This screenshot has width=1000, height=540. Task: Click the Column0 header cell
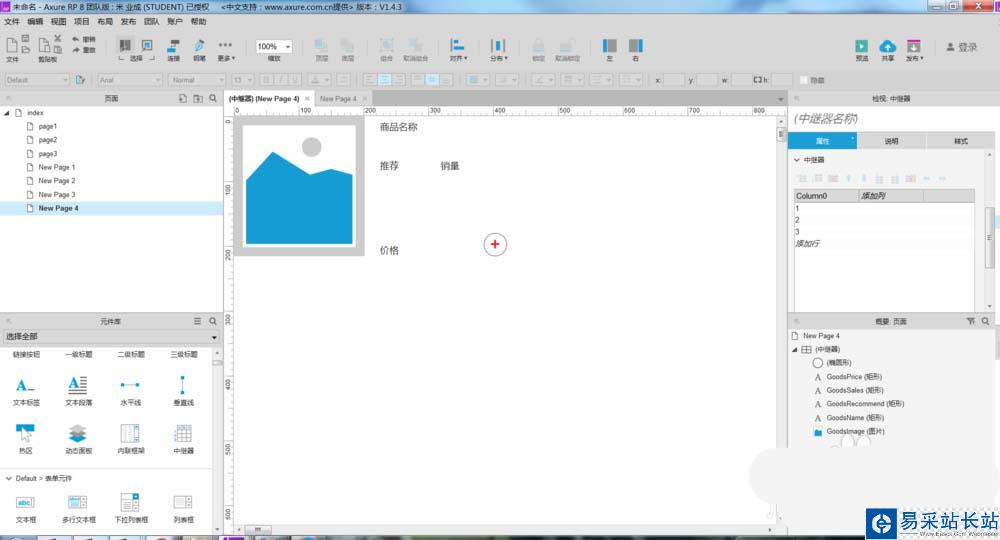[x=826, y=196]
